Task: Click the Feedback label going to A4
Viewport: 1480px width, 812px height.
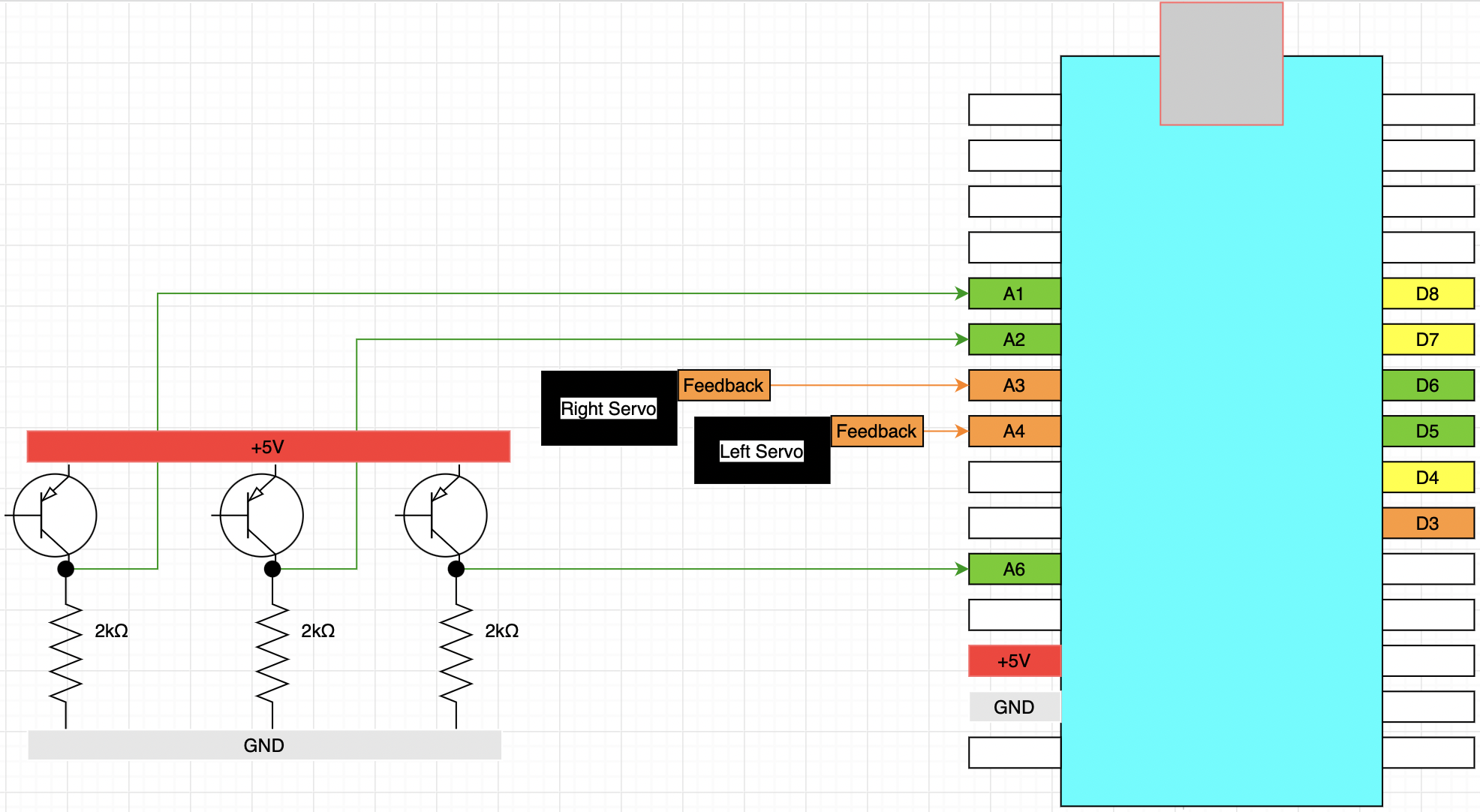Action: point(877,431)
